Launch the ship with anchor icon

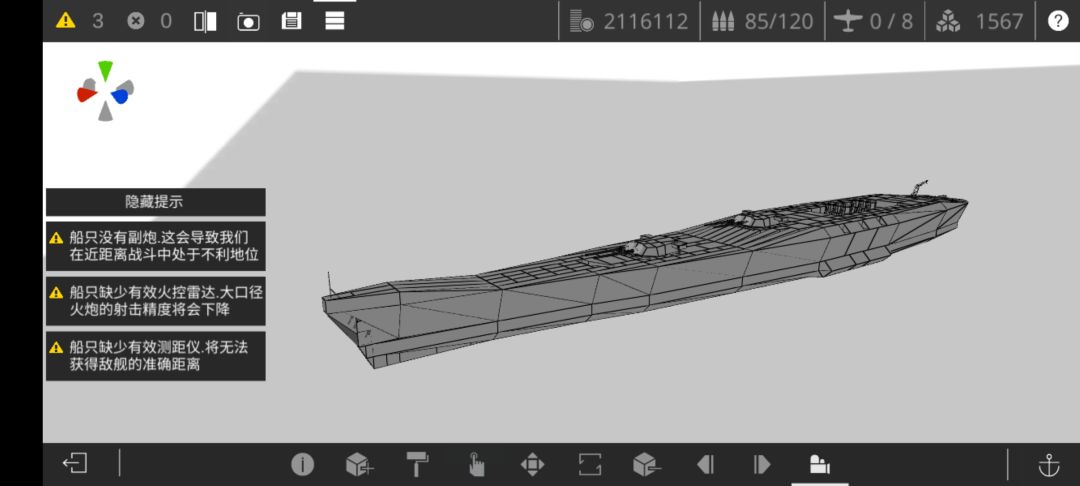point(1048,465)
